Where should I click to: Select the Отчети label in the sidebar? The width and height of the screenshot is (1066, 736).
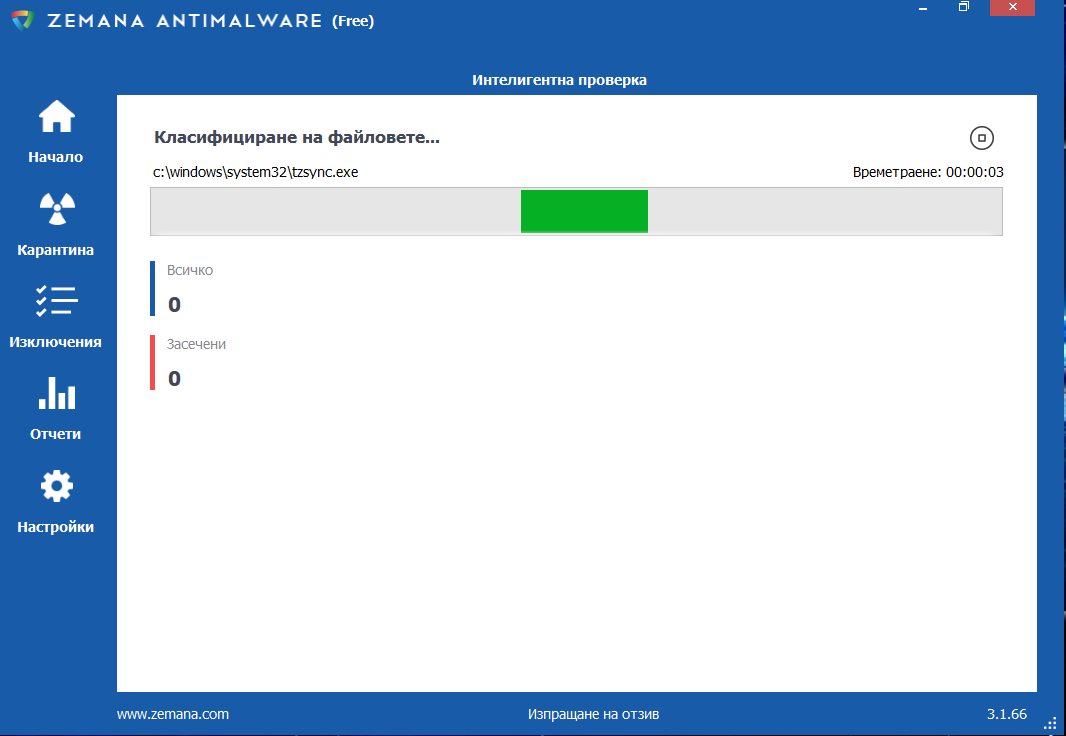point(56,434)
